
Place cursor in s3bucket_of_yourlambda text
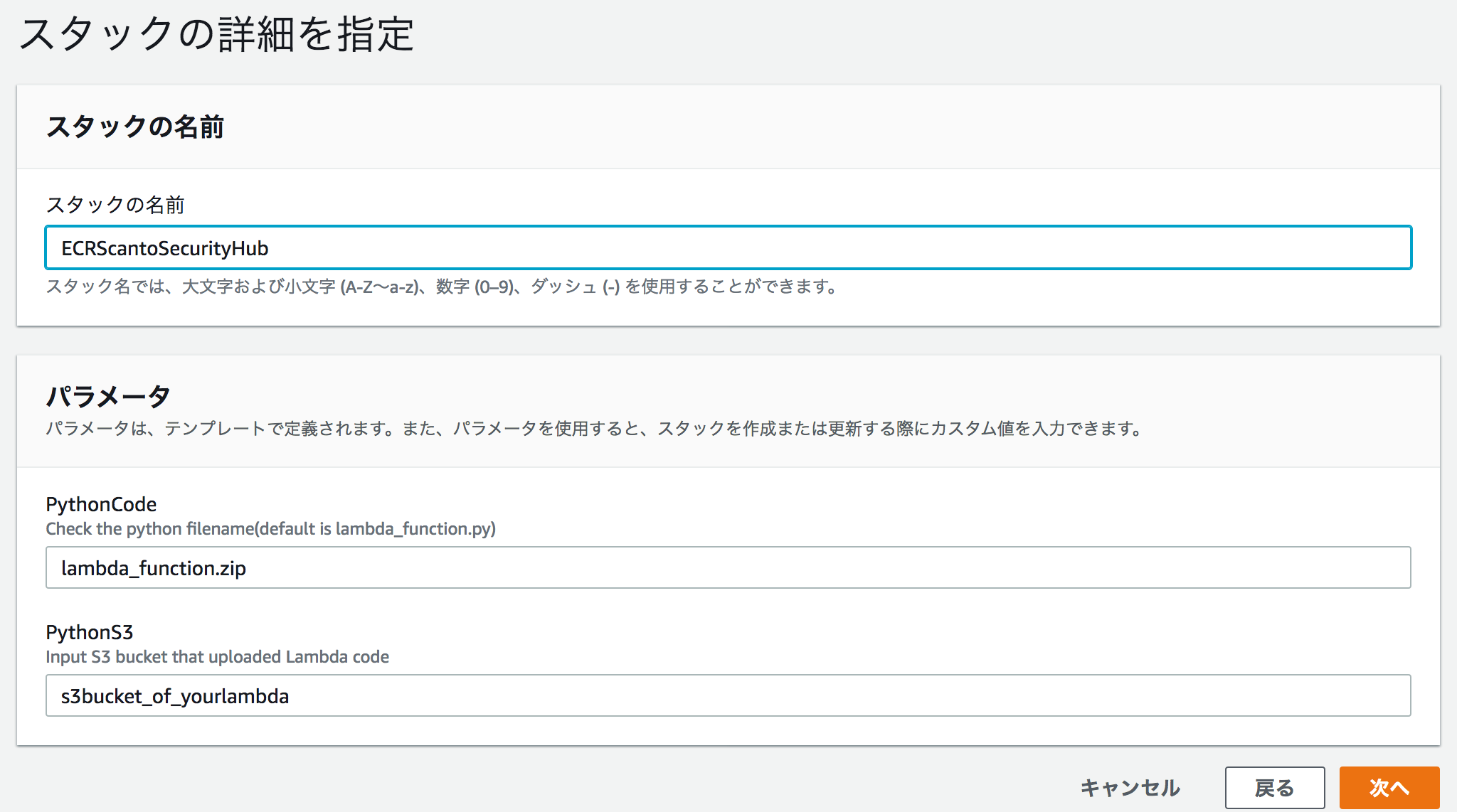click(x=174, y=697)
